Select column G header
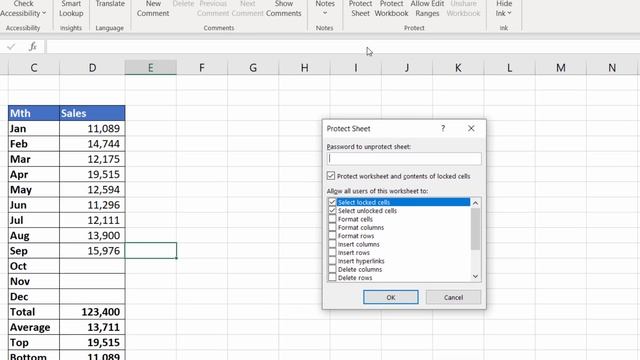Image resolution: width=640 pixels, height=360 pixels. [x=253, y=68]
